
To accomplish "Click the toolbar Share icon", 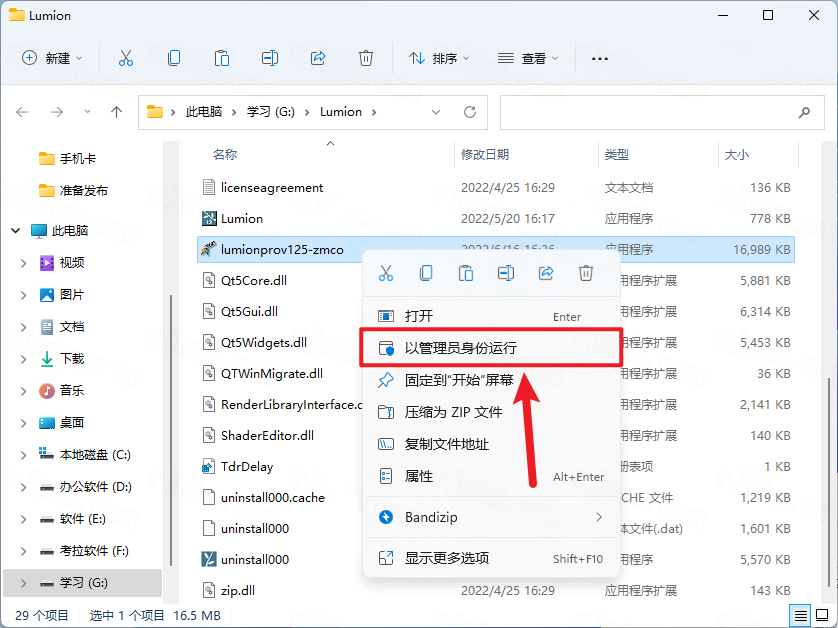I will [318, 58].
